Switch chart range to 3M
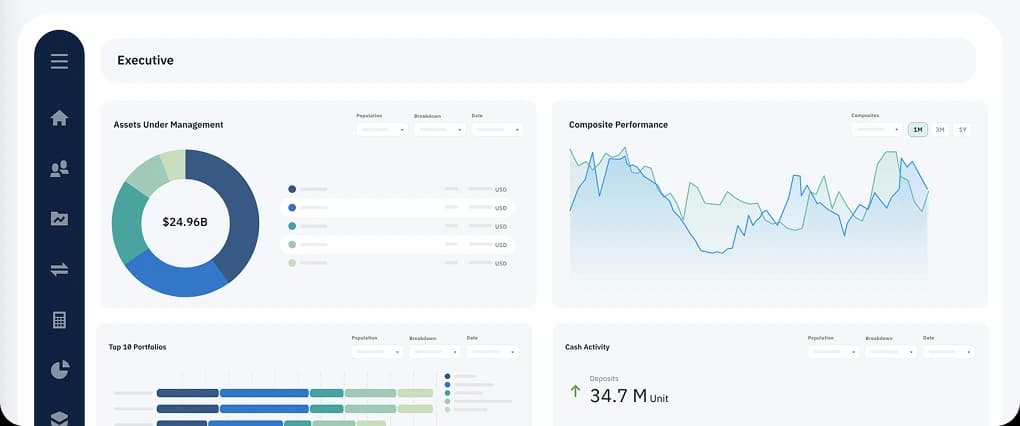Viewport: 1020px width, 426px height. click(x=940, y=130)
